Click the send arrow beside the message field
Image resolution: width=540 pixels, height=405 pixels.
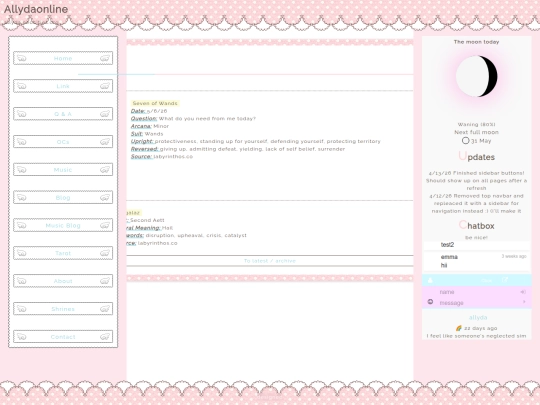[x=524, y=302]
